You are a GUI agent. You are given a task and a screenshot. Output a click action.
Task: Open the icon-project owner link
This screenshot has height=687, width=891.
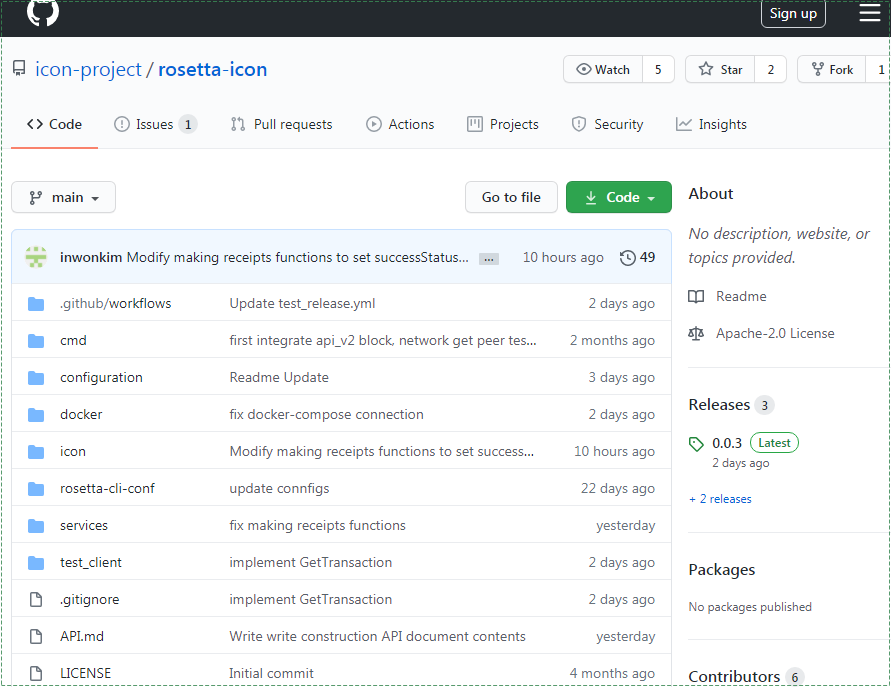[x=88, y=69]
